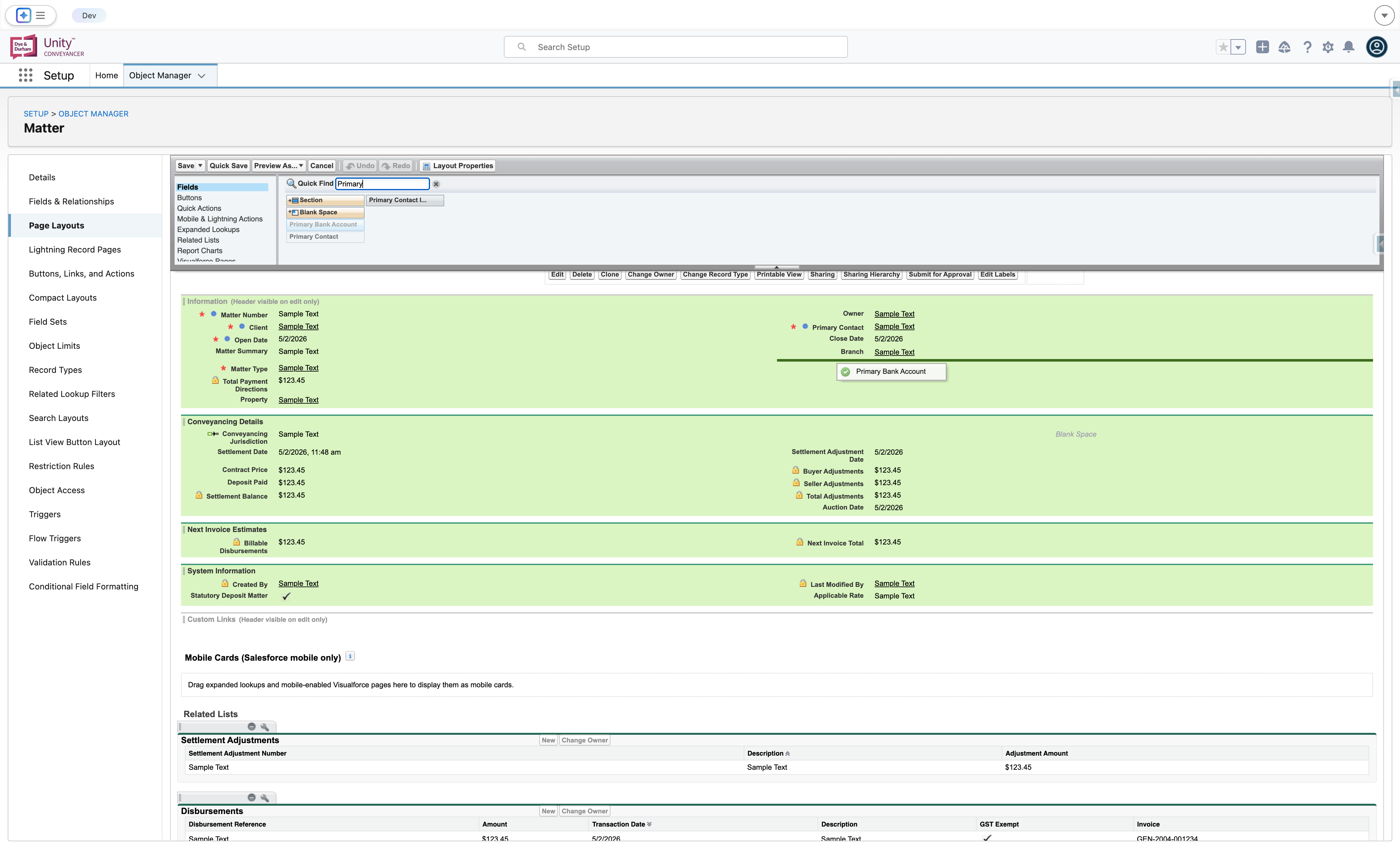1400x849 pixels.
Task: Open the Help question mark icon
Action: (1307, 47)
